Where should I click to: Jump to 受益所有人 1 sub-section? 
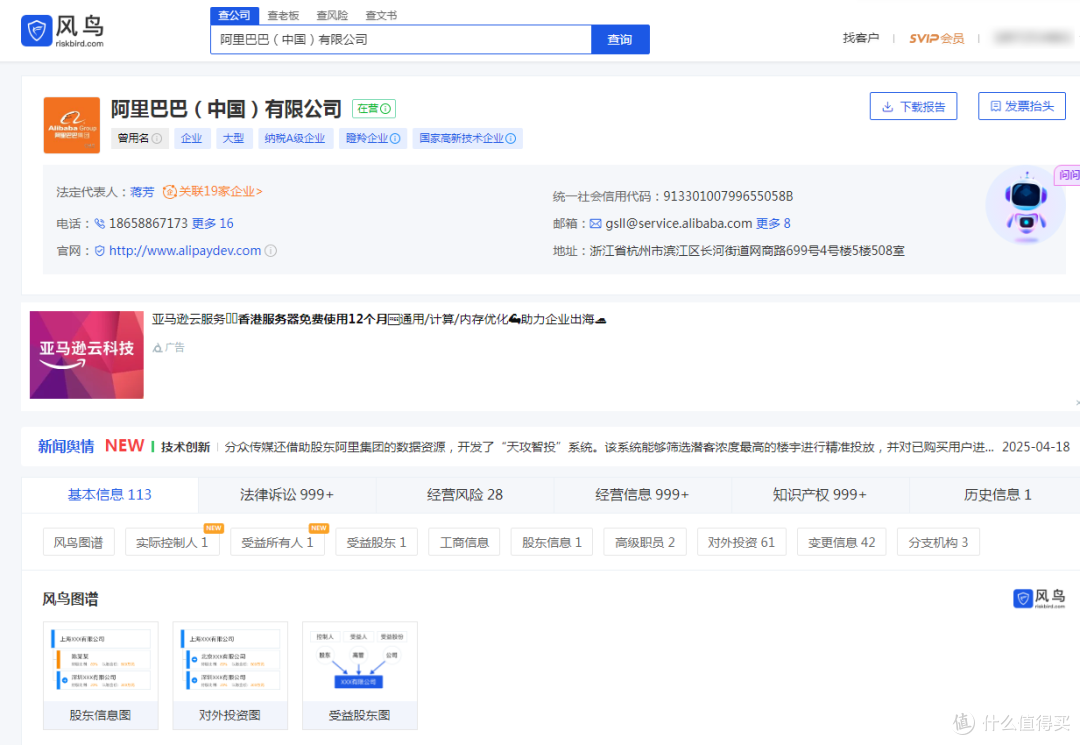(278, 542)
